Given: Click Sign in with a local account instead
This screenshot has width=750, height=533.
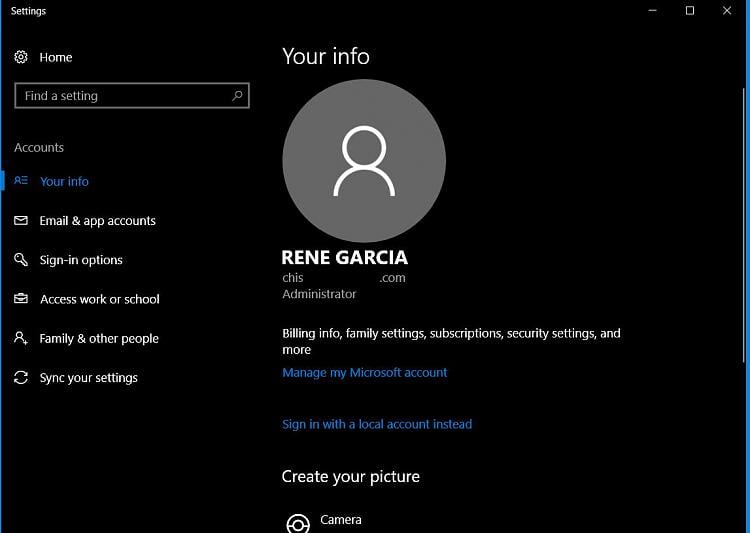Looking at the screenshot, I should (377, 424).
